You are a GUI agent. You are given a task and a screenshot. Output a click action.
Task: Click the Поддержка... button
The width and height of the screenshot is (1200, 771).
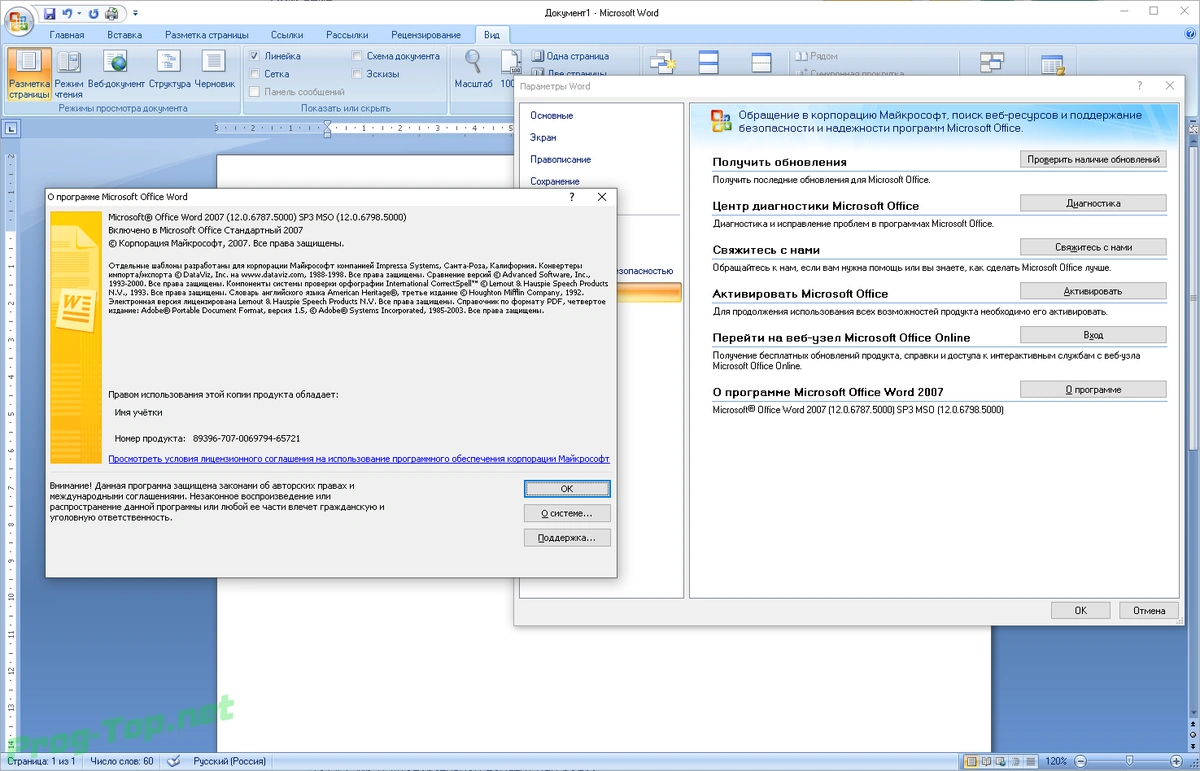[x=567, y=537]
